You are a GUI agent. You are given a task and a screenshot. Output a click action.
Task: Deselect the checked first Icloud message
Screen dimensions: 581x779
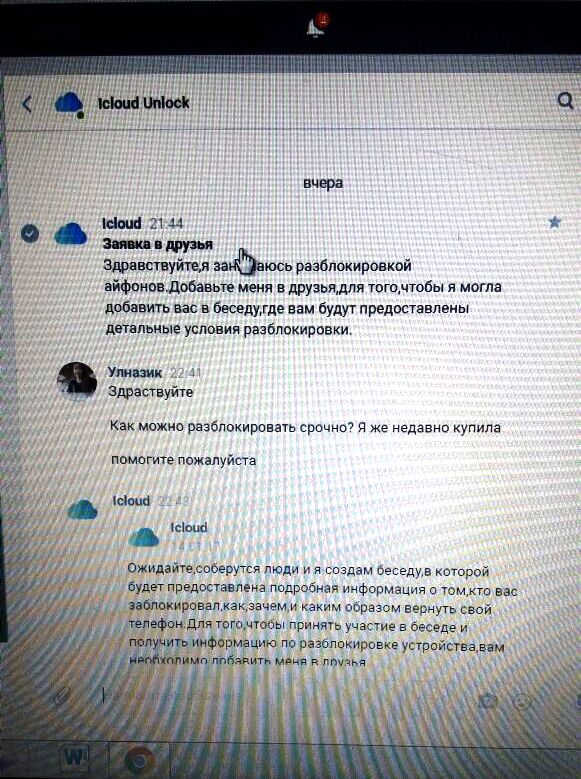tap(30, 233)
